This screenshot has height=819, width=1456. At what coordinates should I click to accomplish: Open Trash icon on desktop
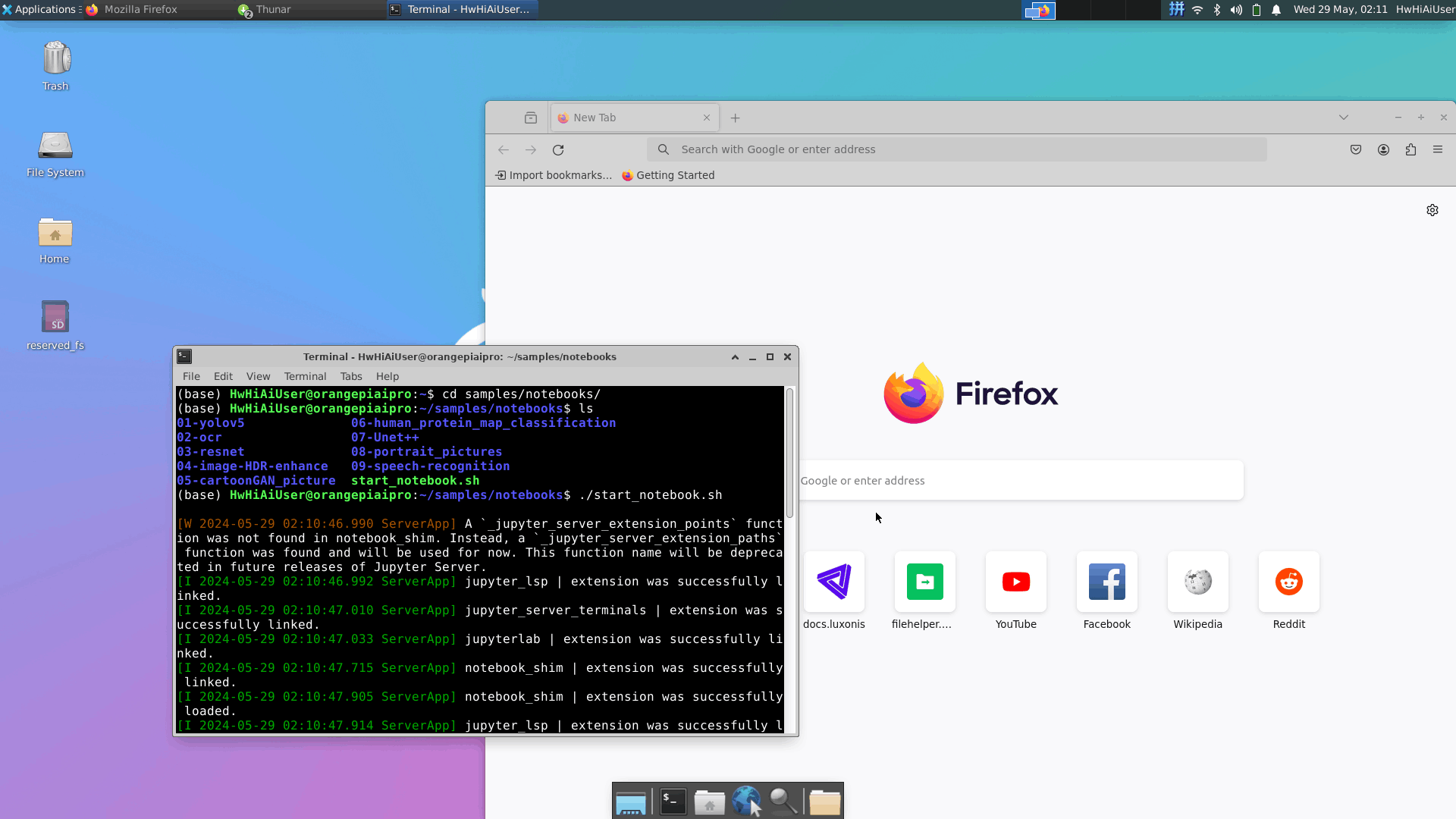[x=55, y=59]
